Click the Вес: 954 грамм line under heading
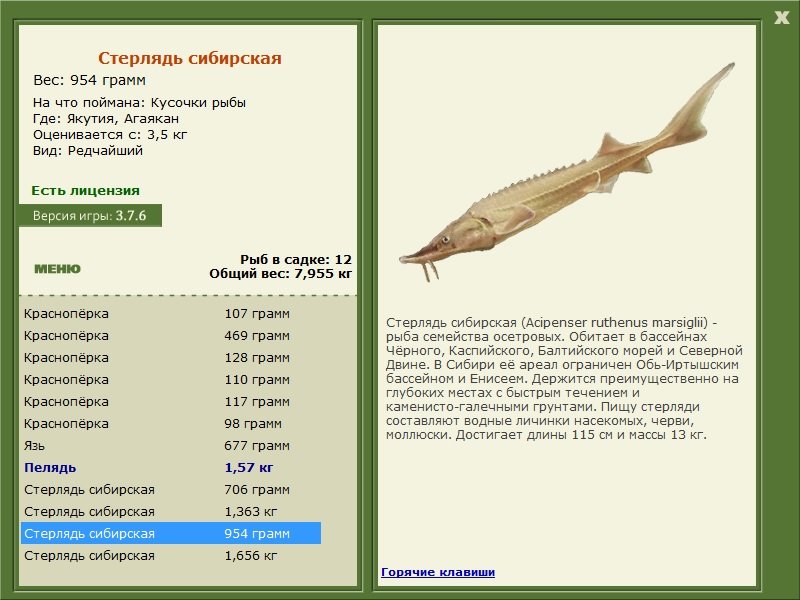800x600 pixels. 89,80
